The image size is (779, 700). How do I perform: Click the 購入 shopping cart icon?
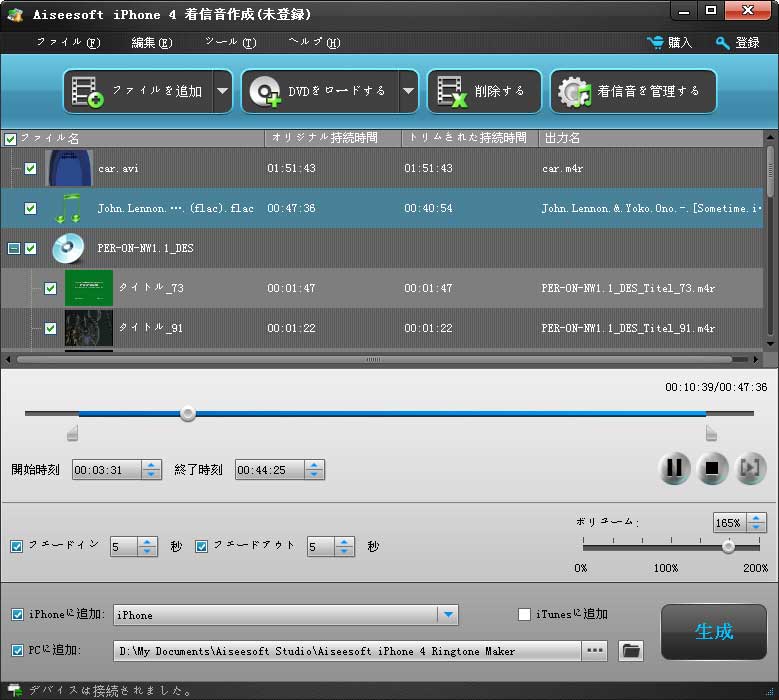pyautogui.click(x=656, y=43)
